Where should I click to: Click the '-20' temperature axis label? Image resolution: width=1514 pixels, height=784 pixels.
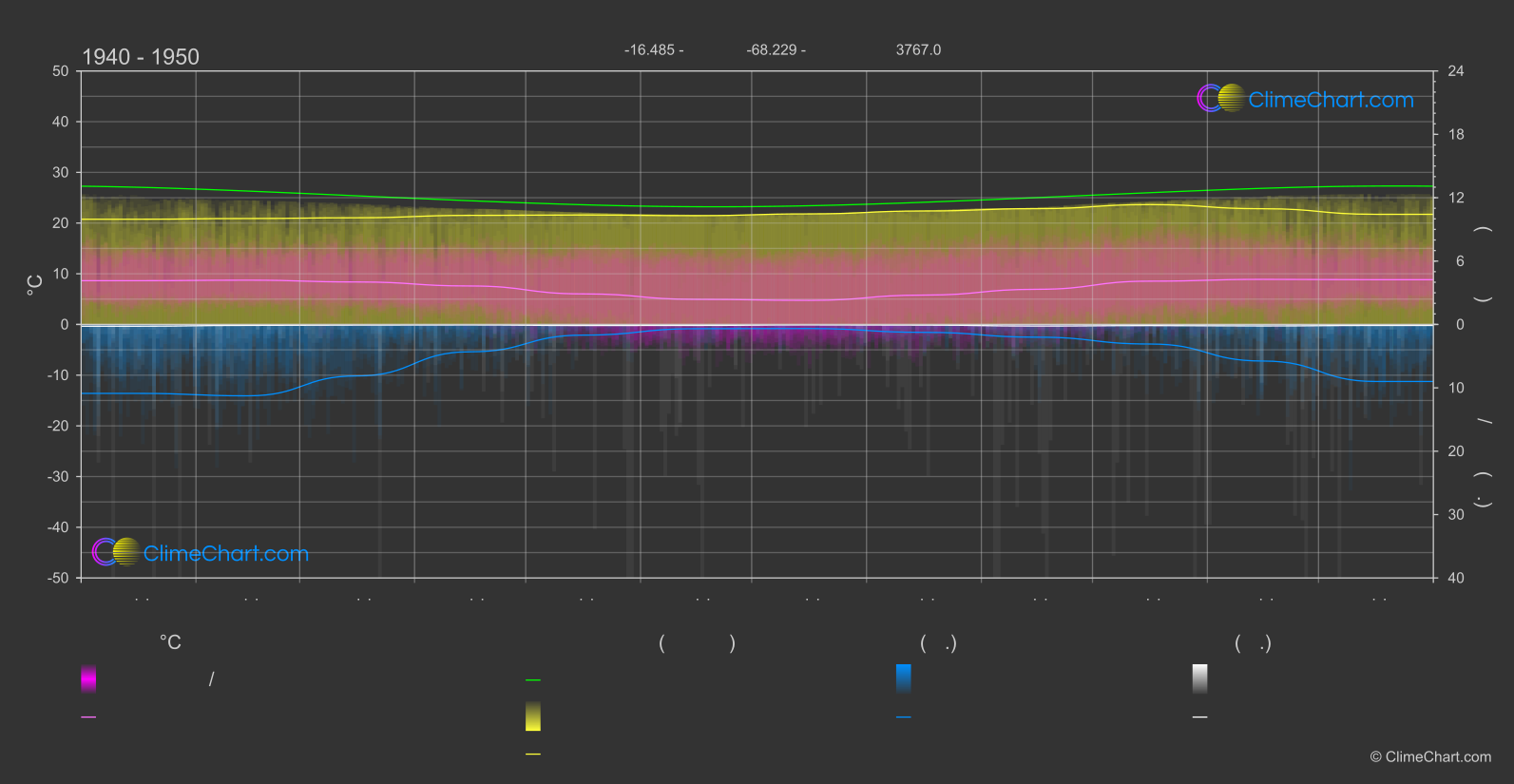click(58, 426)
